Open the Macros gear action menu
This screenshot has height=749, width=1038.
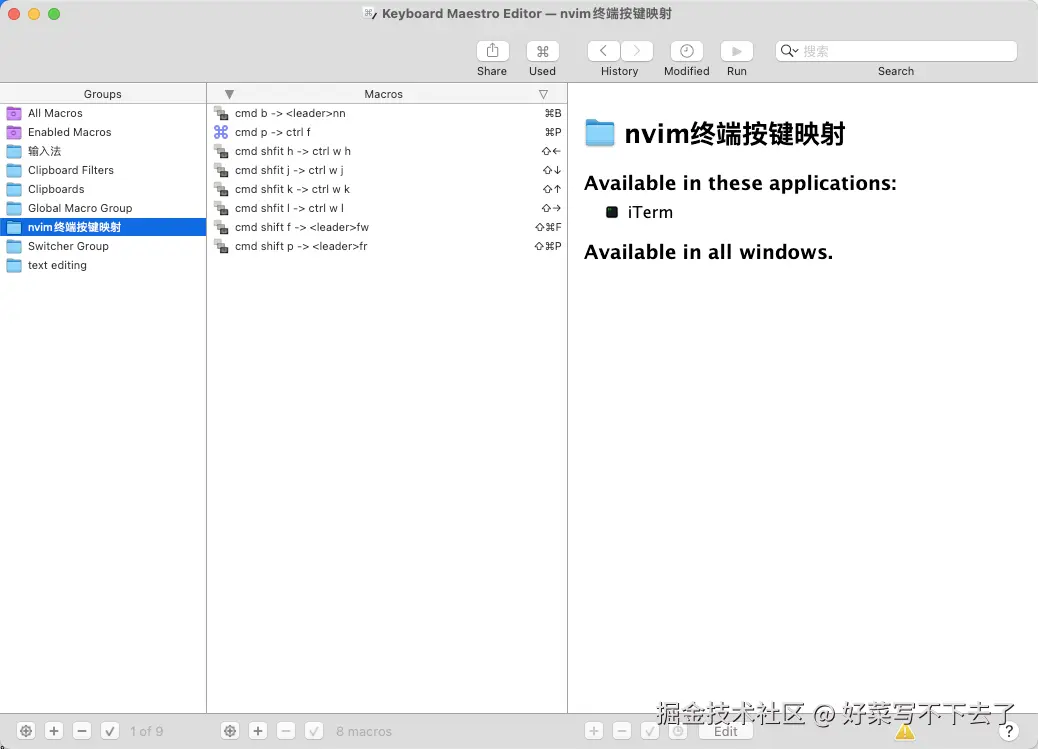230,731
